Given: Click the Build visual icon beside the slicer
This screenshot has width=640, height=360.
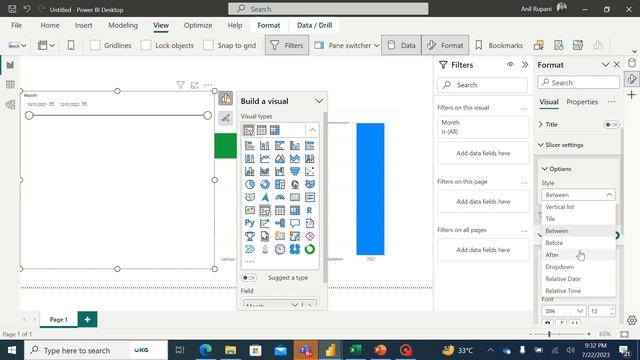Looking at the screenshot, I should tap(226, 98).
